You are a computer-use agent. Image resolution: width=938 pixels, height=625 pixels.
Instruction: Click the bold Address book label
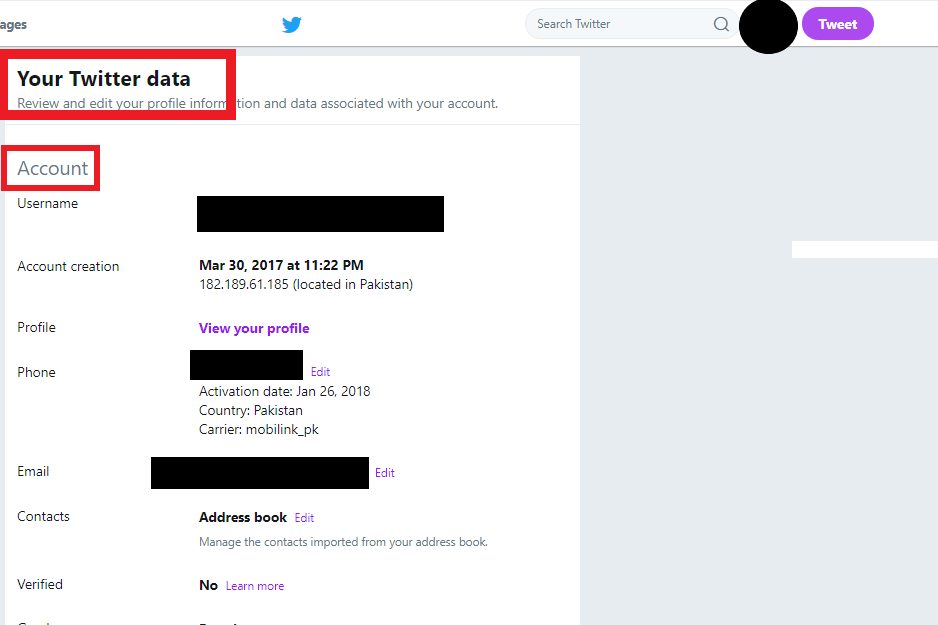click(x=243, y=518)
